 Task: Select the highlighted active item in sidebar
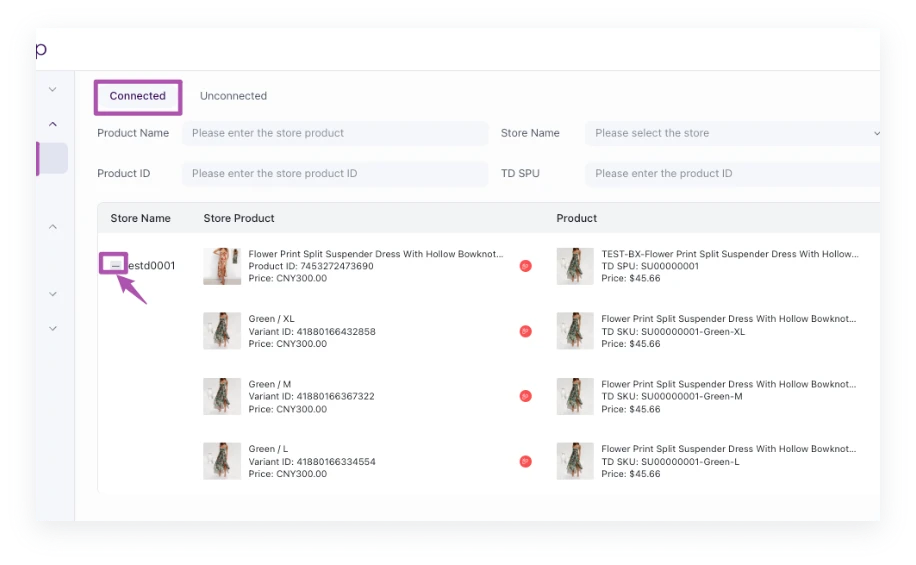pyautogui.click(x=52, y=159)
